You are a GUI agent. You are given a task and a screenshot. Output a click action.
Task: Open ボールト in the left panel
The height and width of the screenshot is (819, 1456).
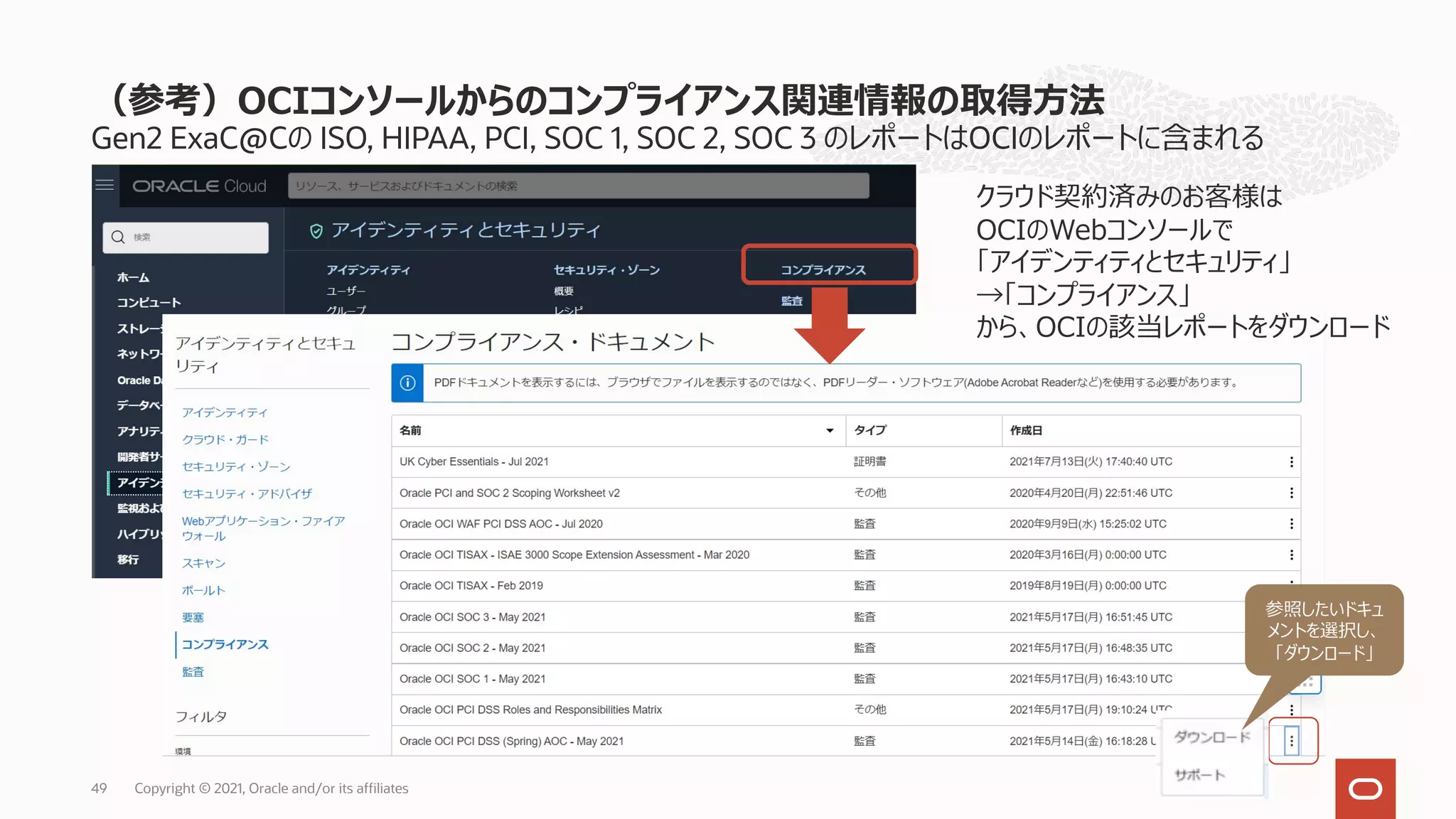[203, 590]
